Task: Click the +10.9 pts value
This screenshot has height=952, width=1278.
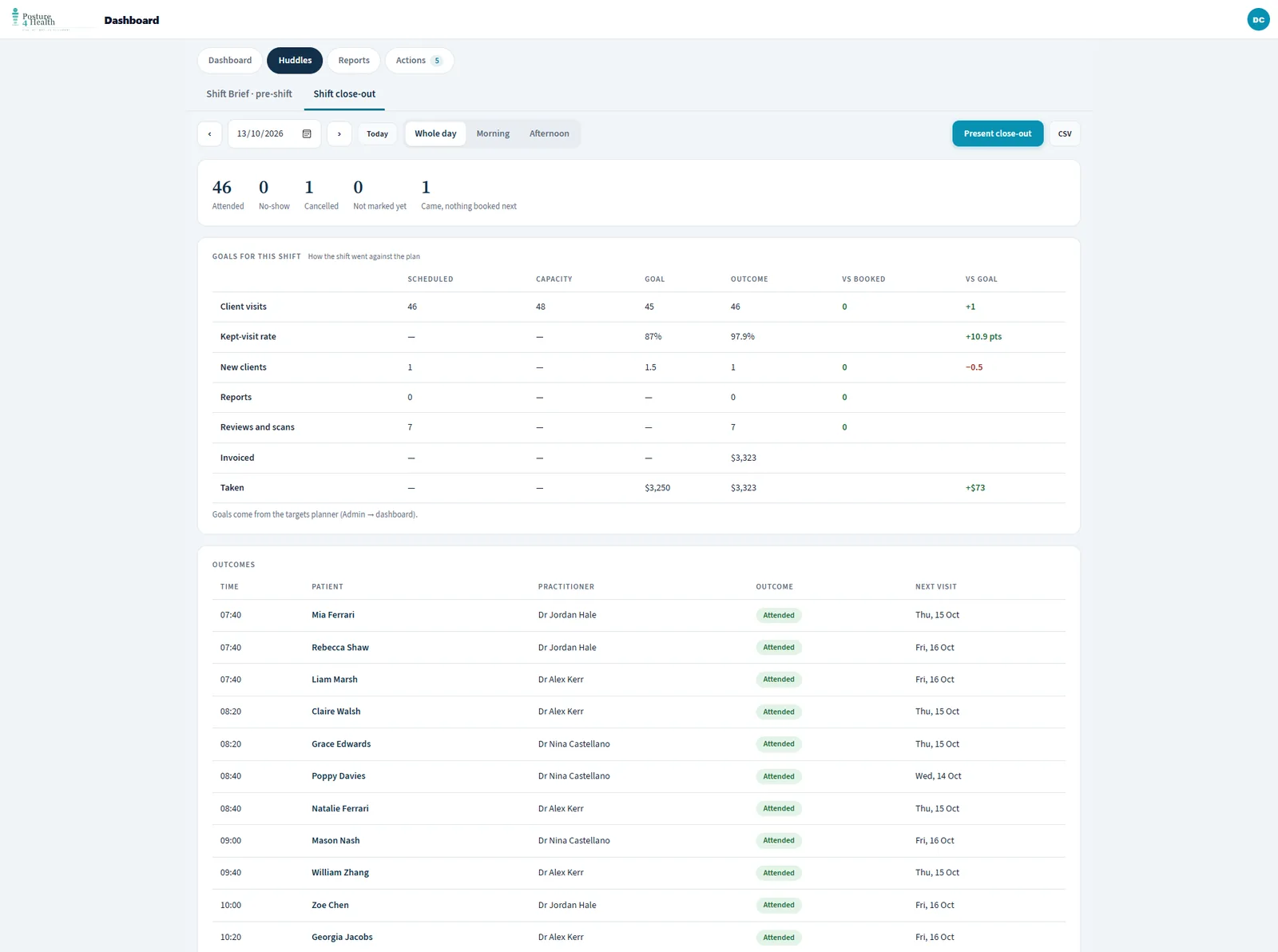Action: (x=983, y=337)
